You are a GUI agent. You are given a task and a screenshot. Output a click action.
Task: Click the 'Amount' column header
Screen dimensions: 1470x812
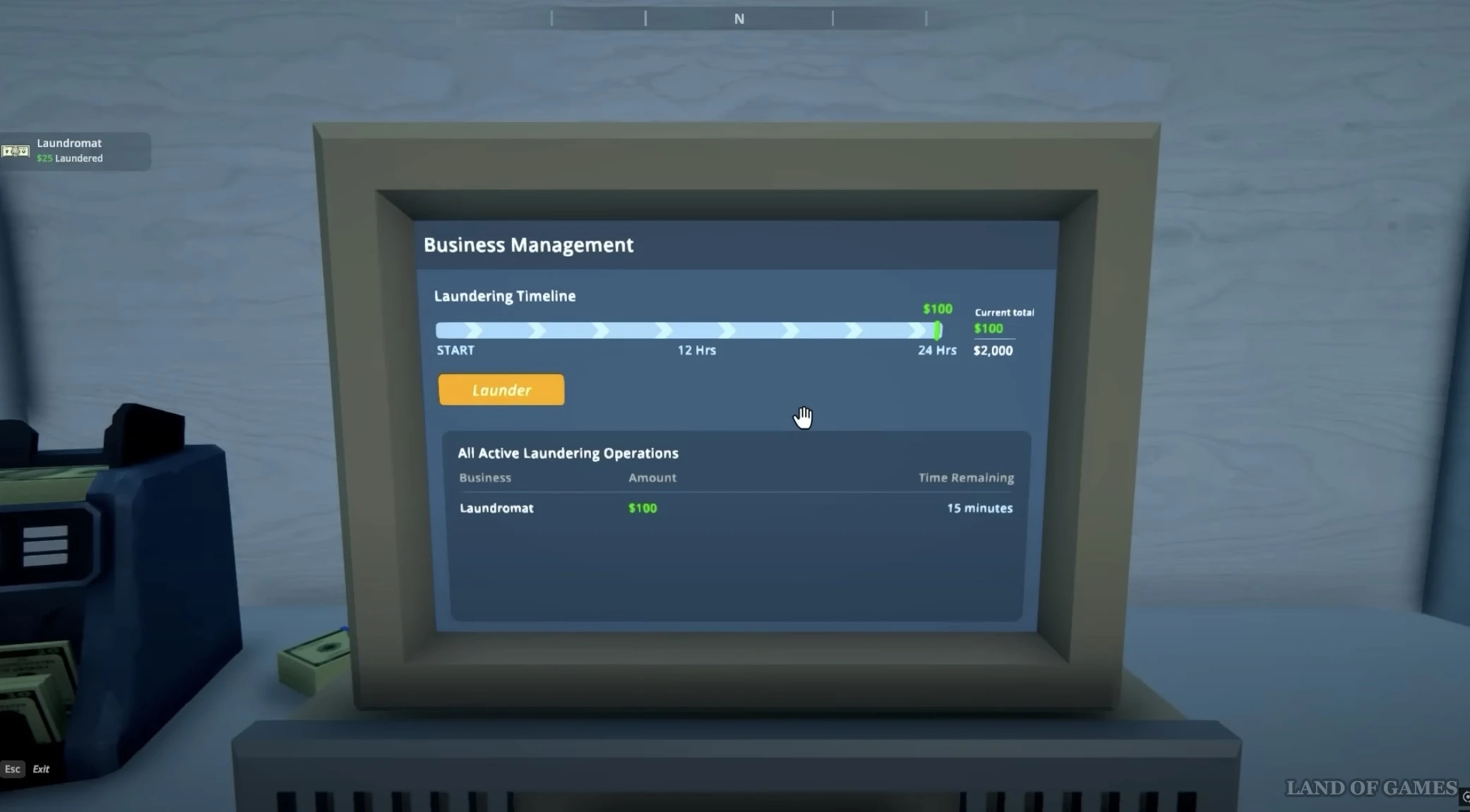click(x=652, y=477)
